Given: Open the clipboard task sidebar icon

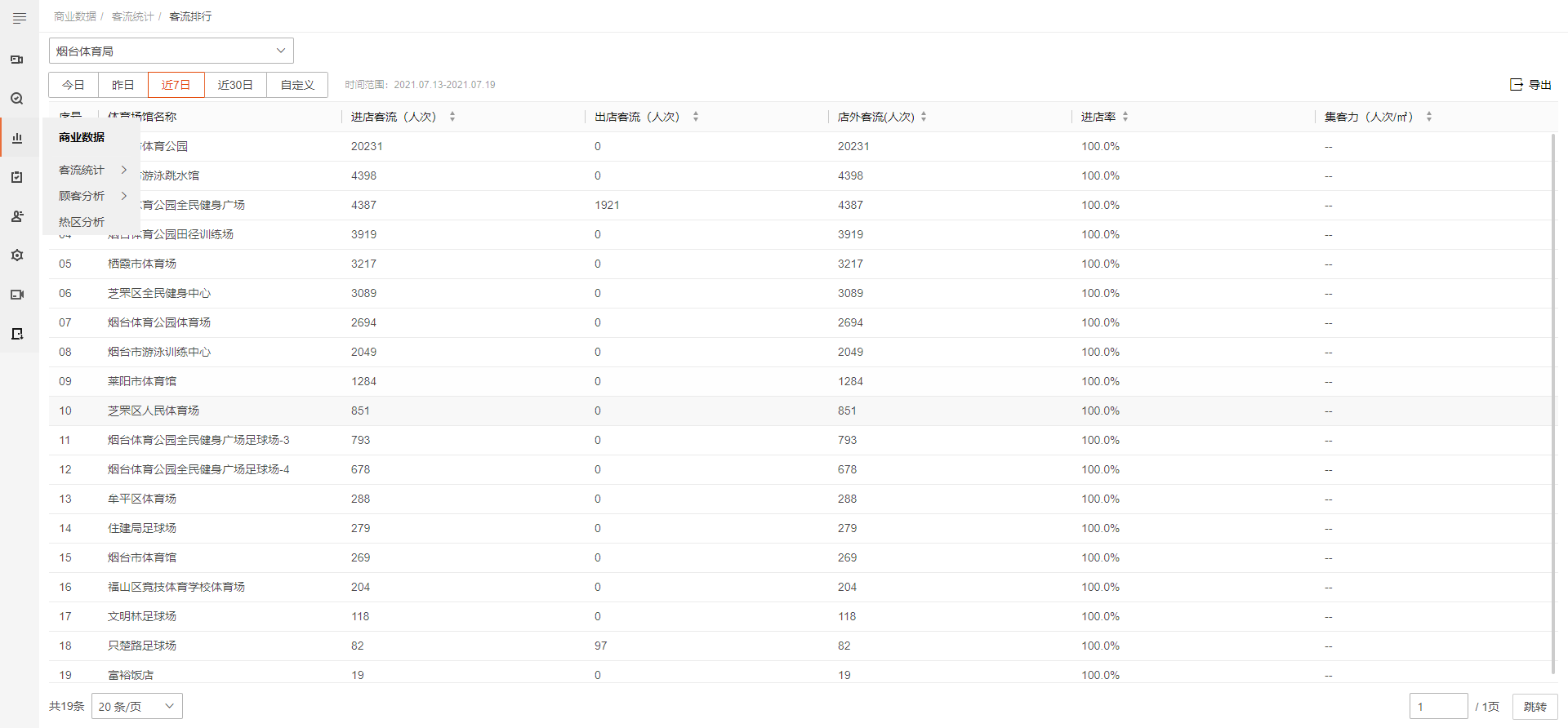Looking at the screenshot, I should [17, 177].
